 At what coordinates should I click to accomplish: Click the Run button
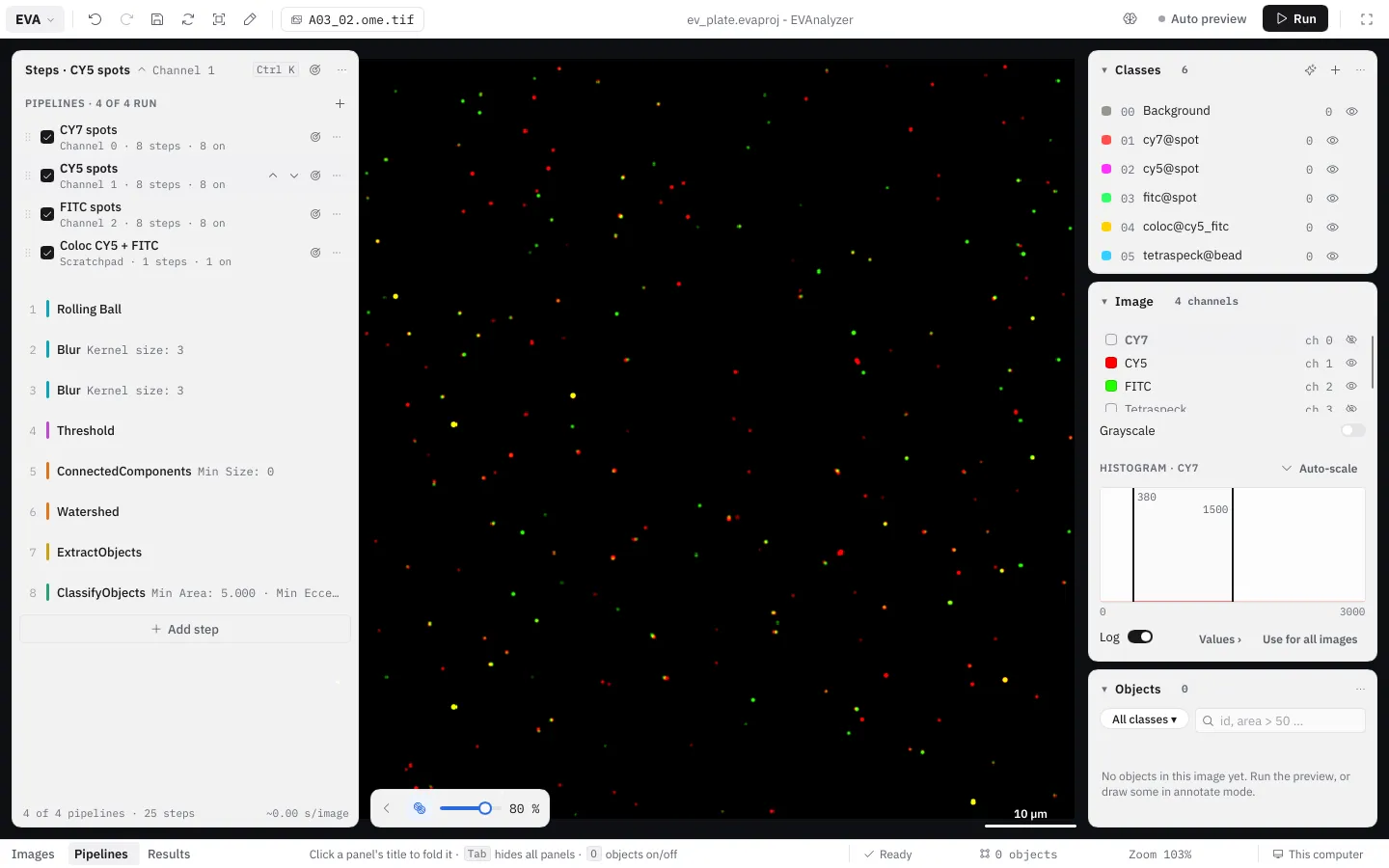pyautogui.click(x=1295, y=18)
